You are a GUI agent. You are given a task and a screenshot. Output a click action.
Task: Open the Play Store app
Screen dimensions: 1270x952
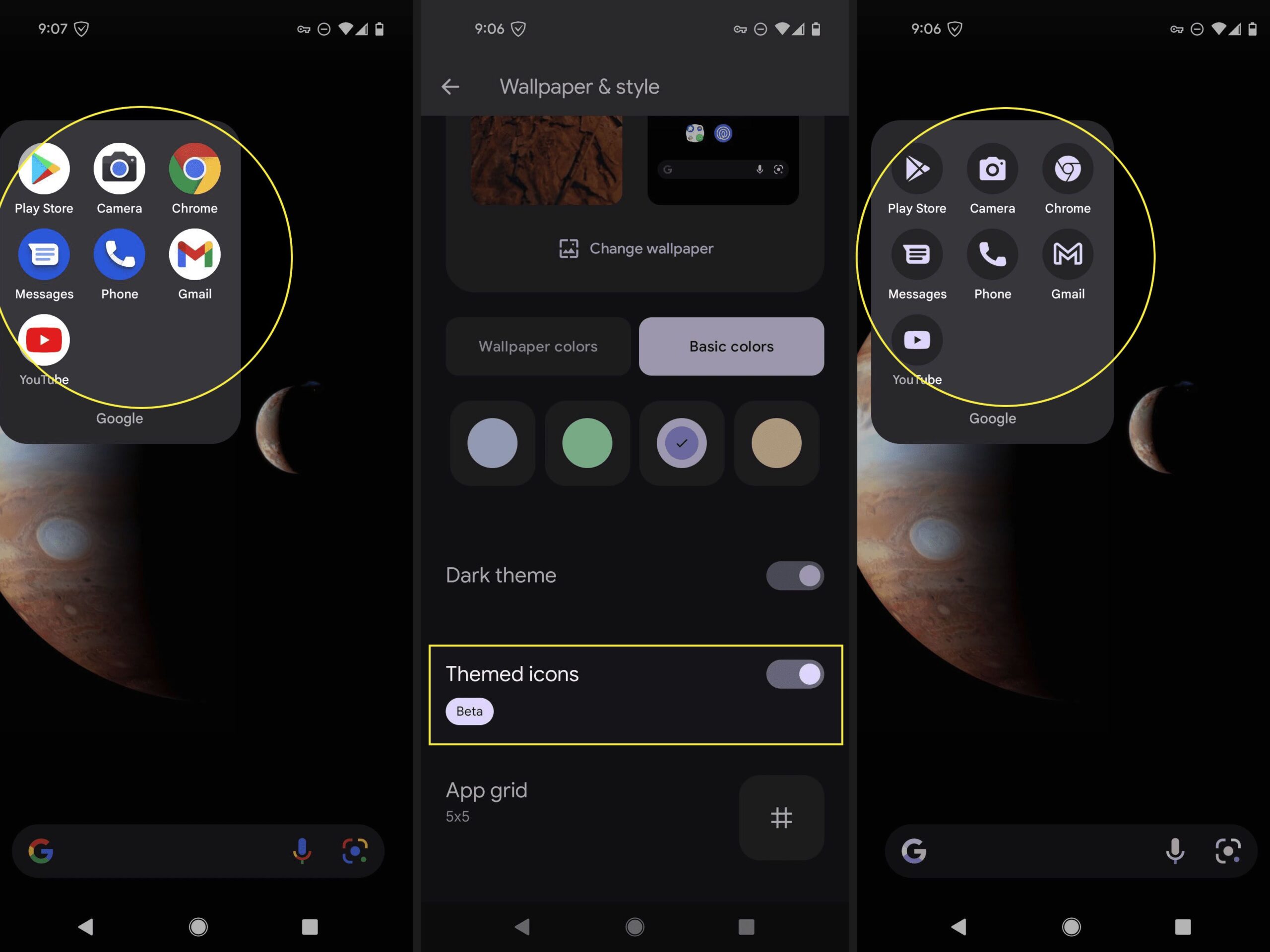(43, 168)
